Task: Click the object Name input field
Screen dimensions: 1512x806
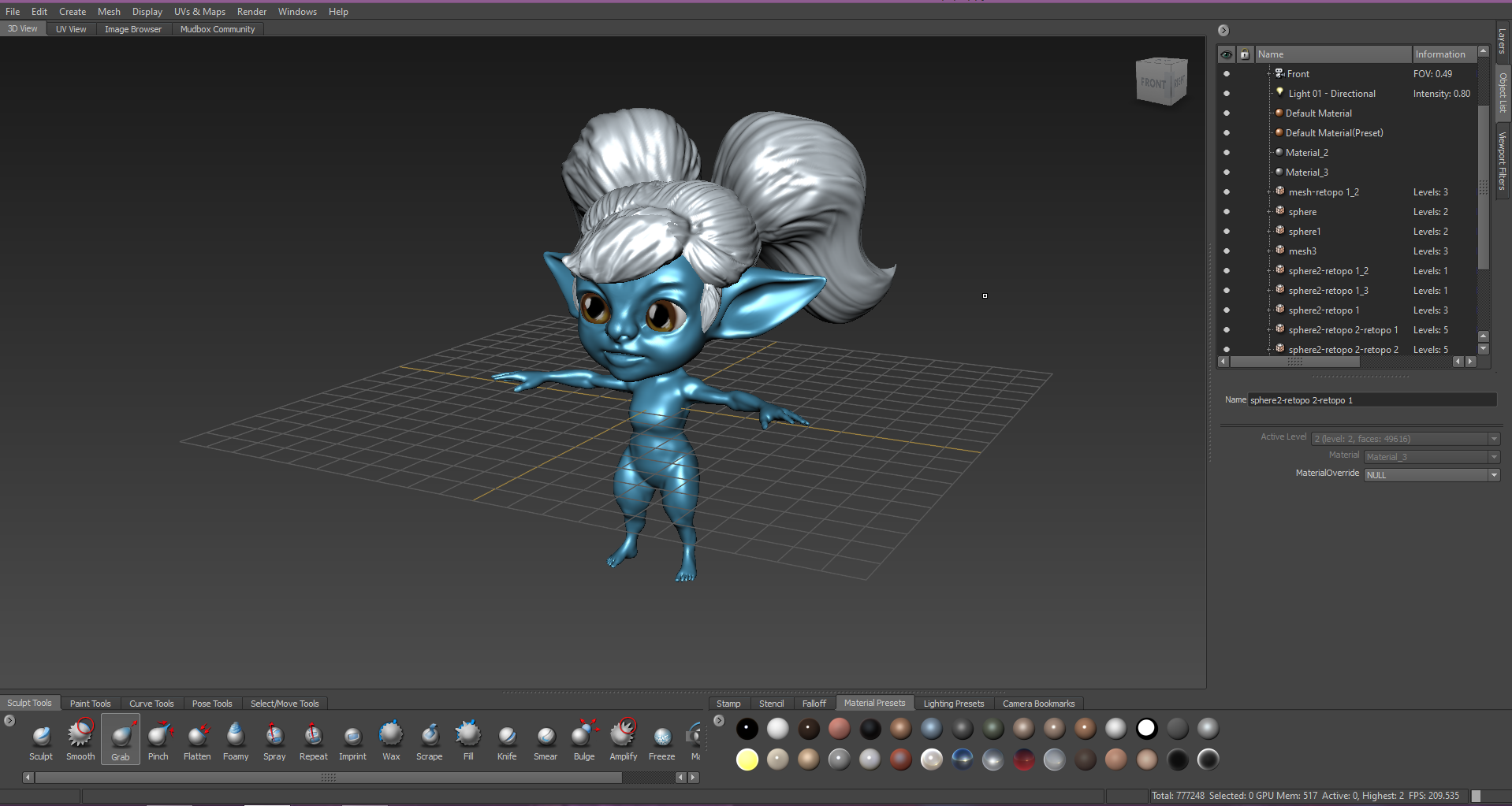Action: tap(1372, 400)
